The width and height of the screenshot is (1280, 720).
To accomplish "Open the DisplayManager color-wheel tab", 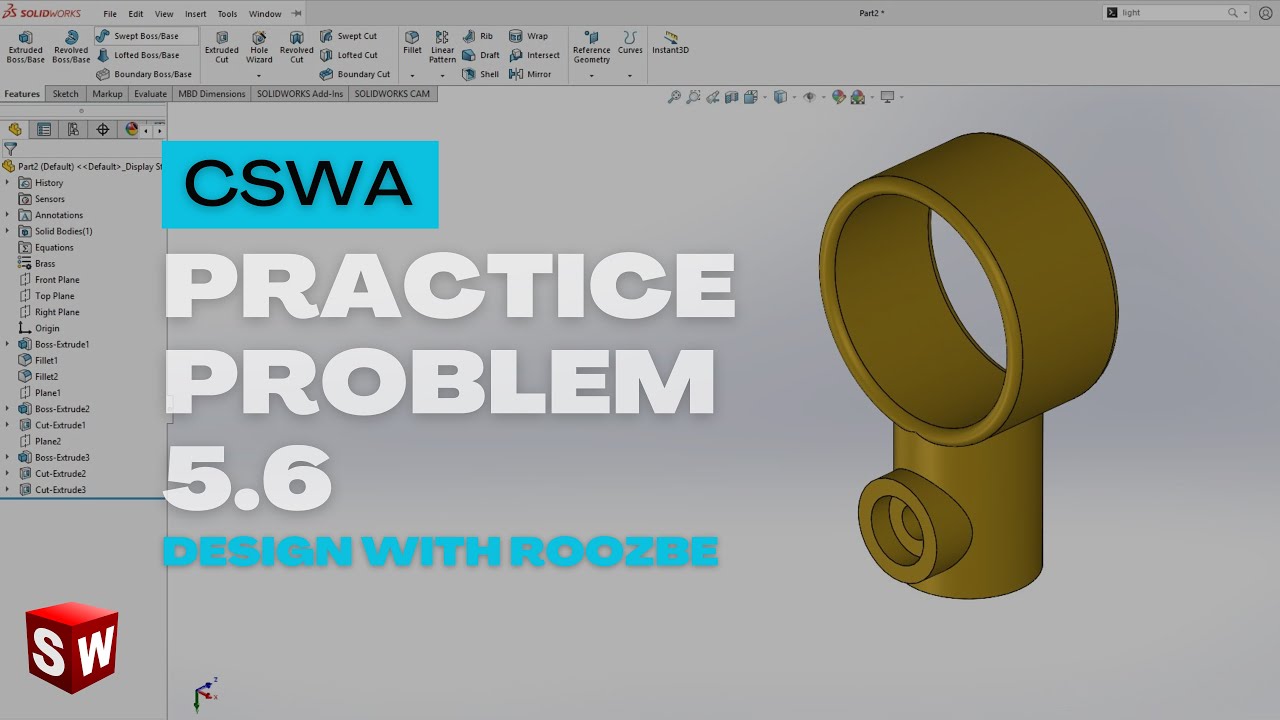I will (131, 129).
